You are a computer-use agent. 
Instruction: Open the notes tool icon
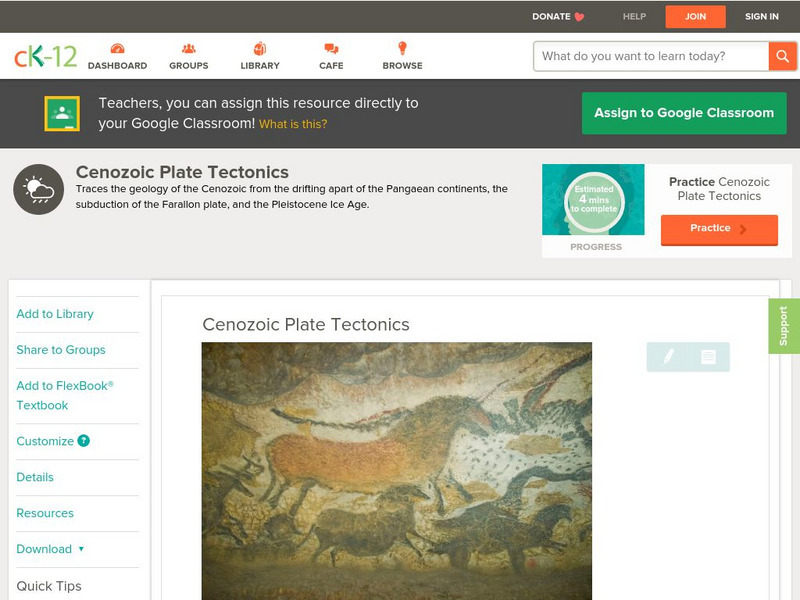coord(708,356)
